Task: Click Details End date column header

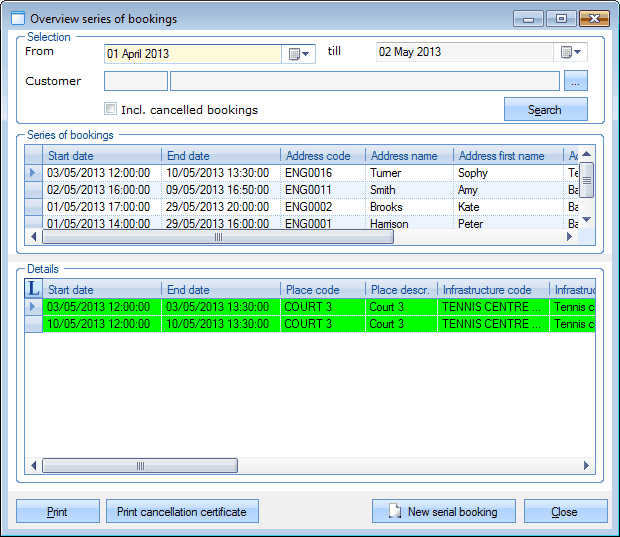Action: pyautogui.click(x=221, y=290)
